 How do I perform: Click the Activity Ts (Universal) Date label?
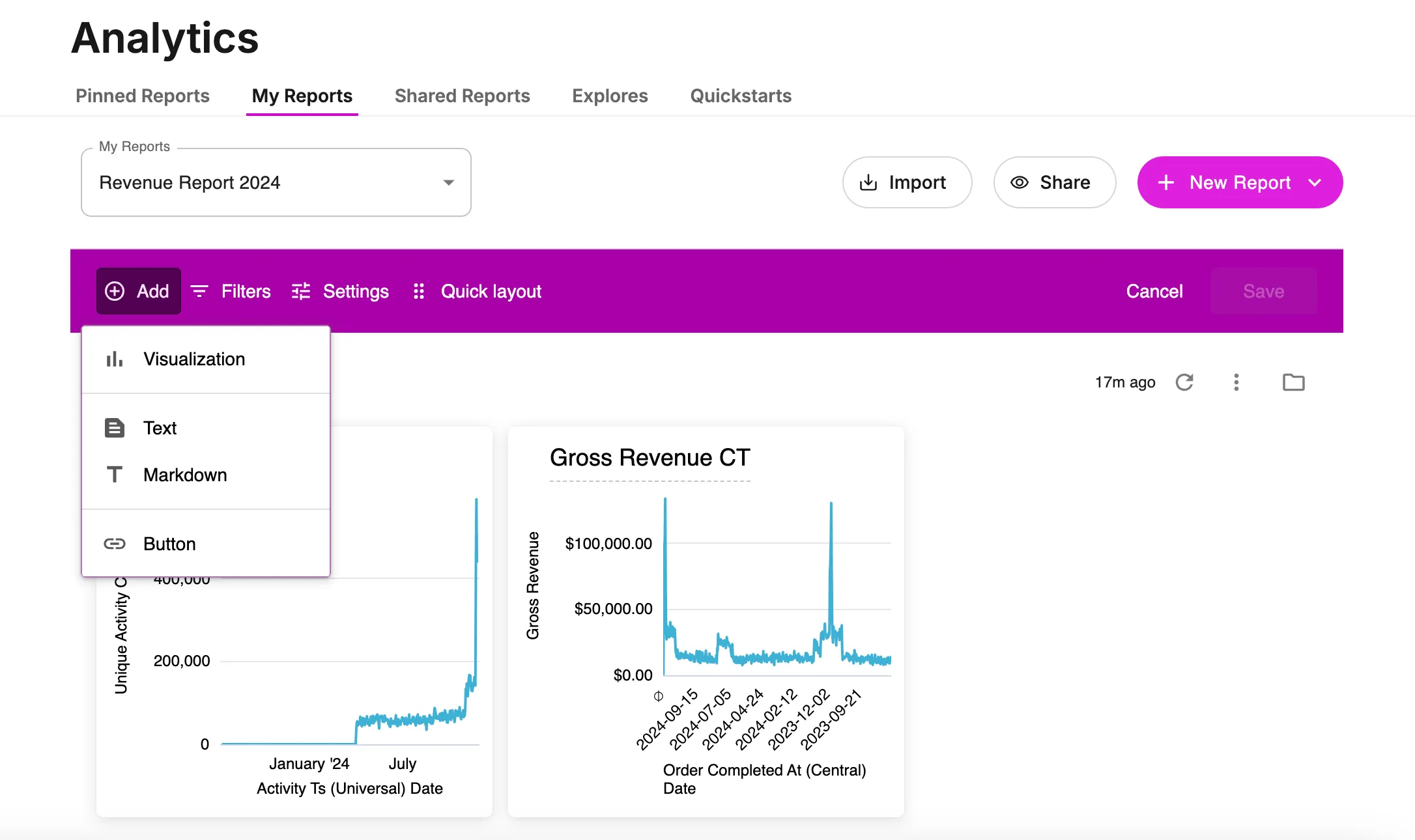(350, 789)
